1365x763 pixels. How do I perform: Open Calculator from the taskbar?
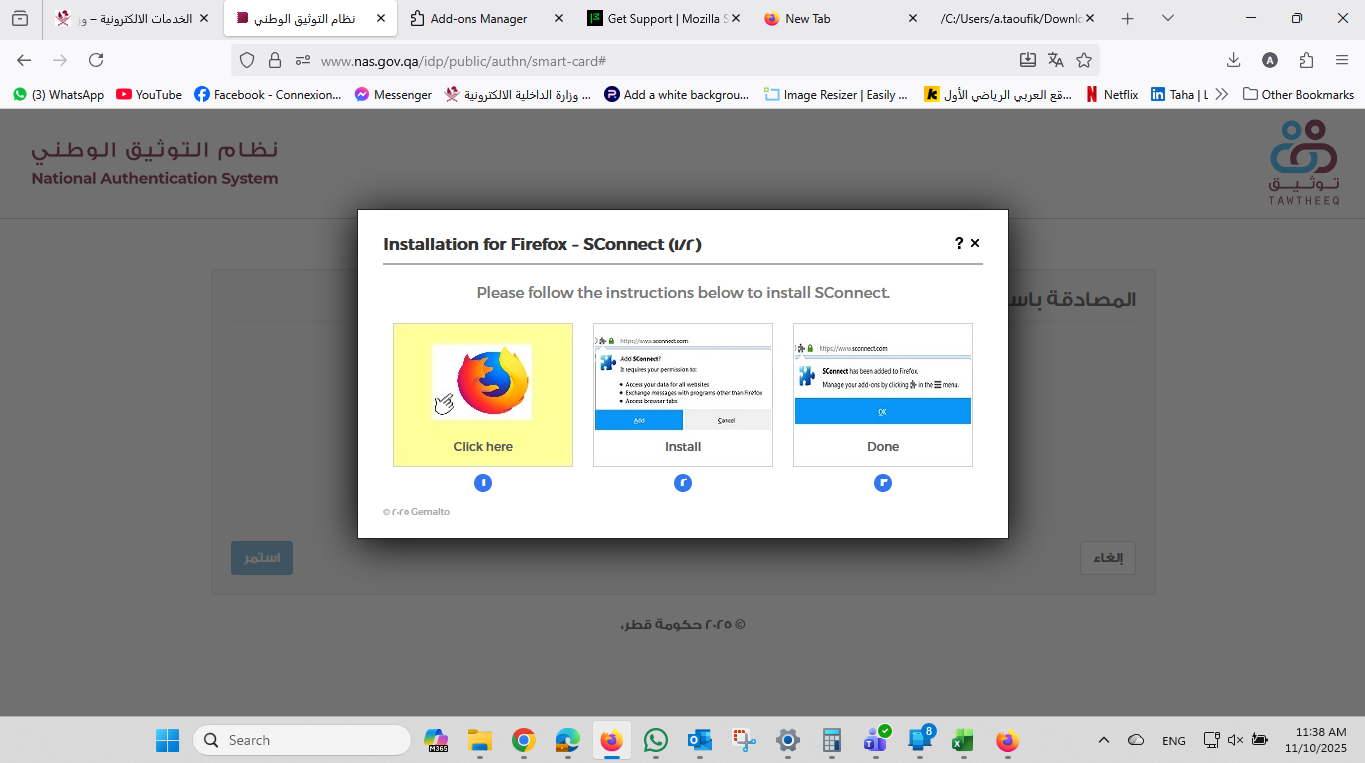tap(831, 740)
